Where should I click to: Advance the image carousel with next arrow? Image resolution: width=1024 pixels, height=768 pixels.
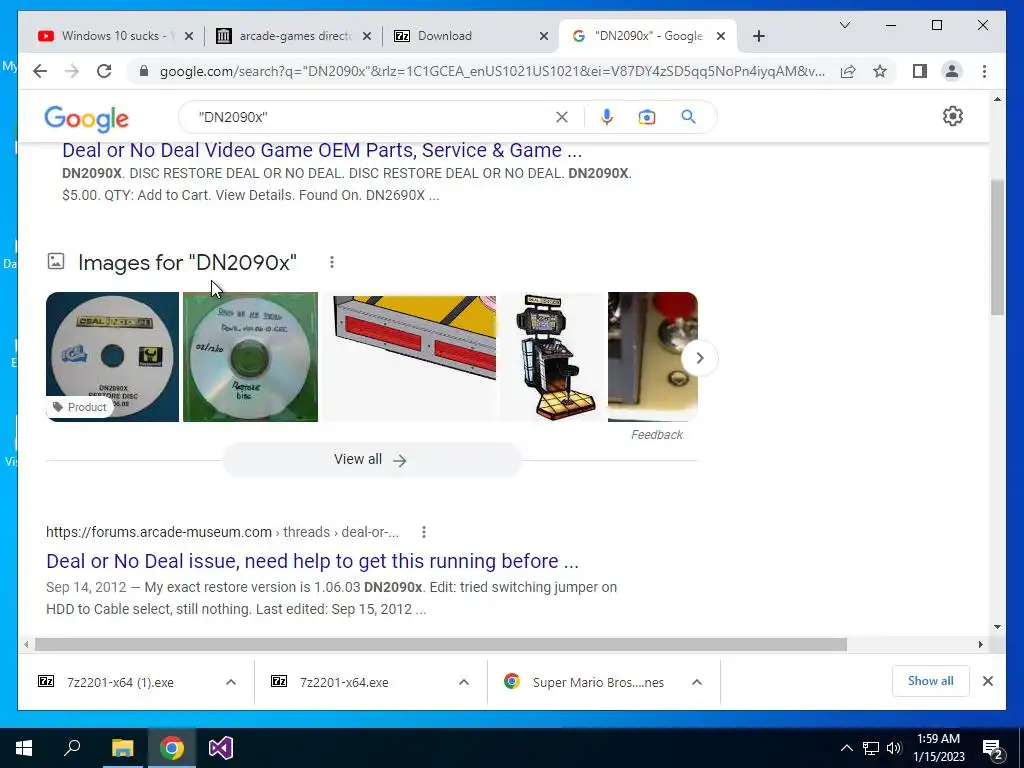pyautogui.click(x=699, y=358)
